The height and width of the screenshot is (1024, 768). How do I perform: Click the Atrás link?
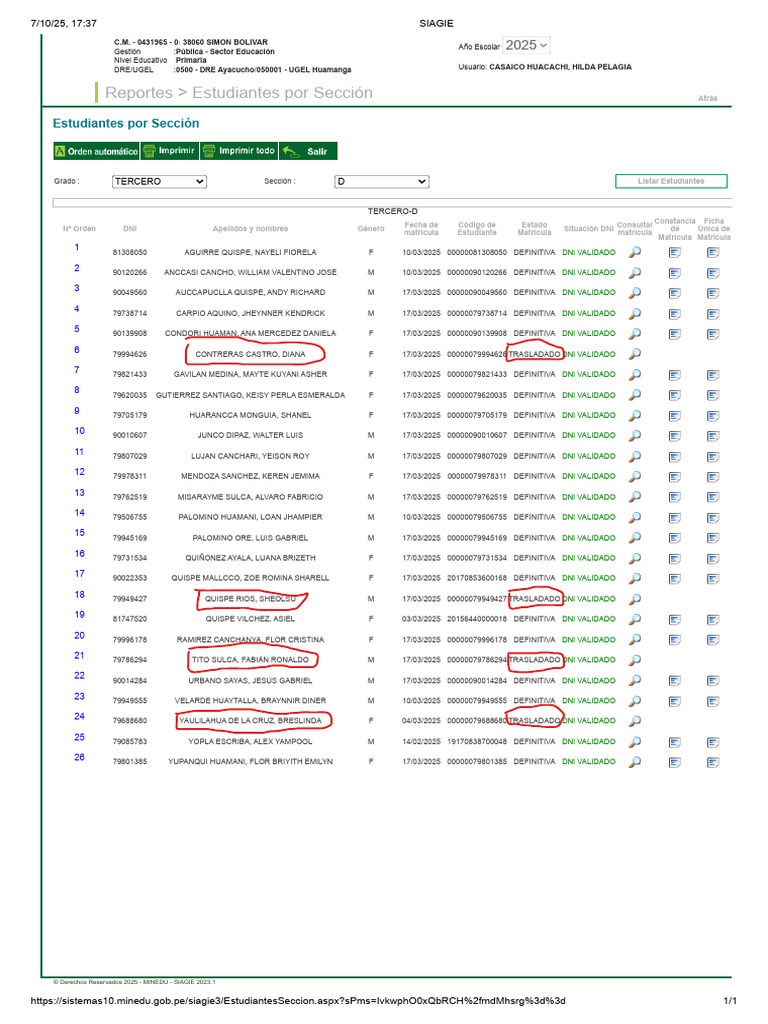(707, 98)
